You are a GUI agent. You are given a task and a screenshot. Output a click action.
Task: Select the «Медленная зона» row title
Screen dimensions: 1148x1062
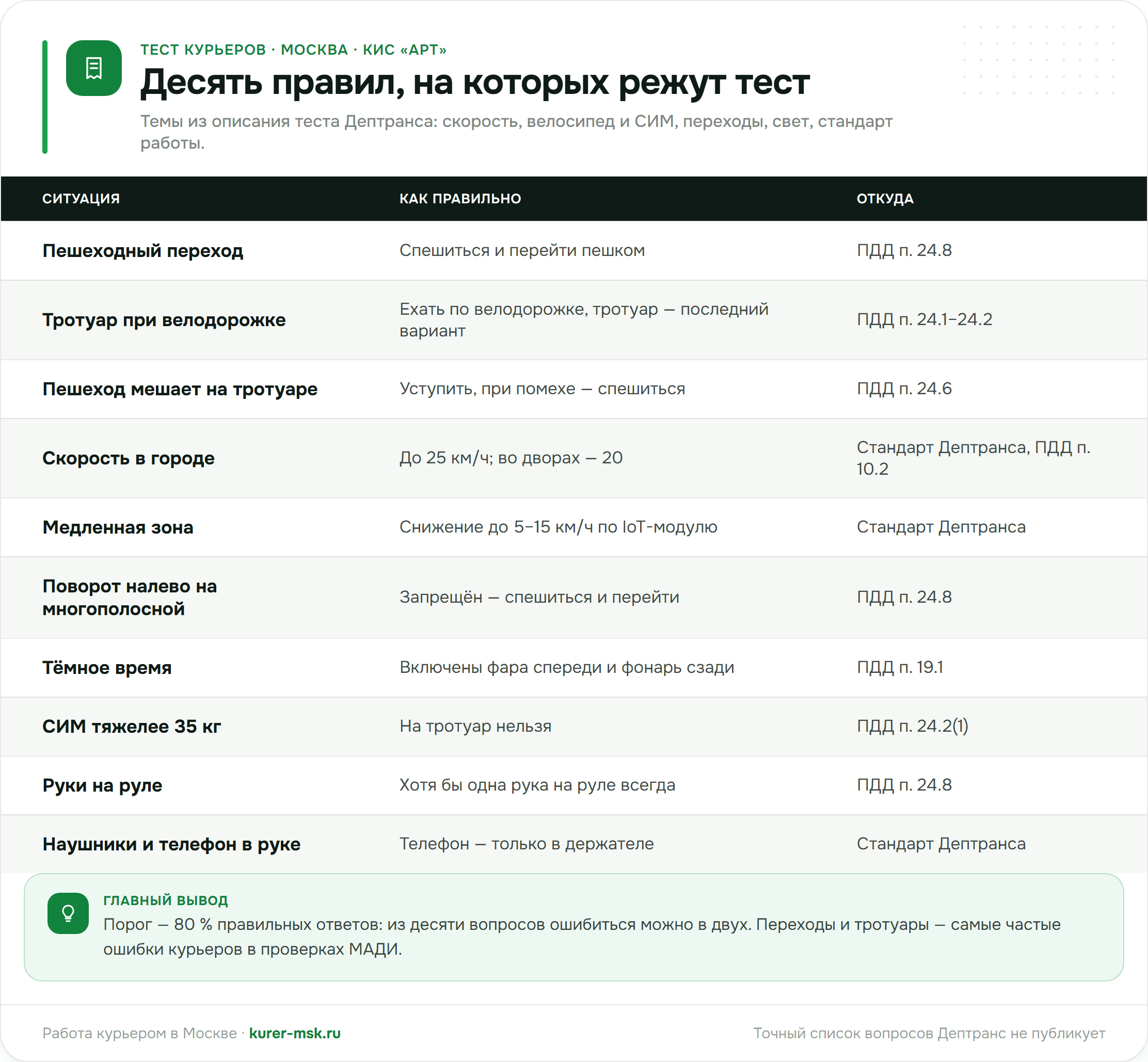click(118, 527)
